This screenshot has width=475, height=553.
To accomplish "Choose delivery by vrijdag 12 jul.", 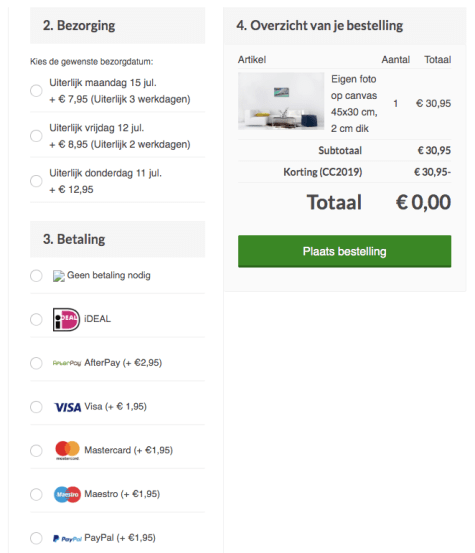I will (36, 136).
